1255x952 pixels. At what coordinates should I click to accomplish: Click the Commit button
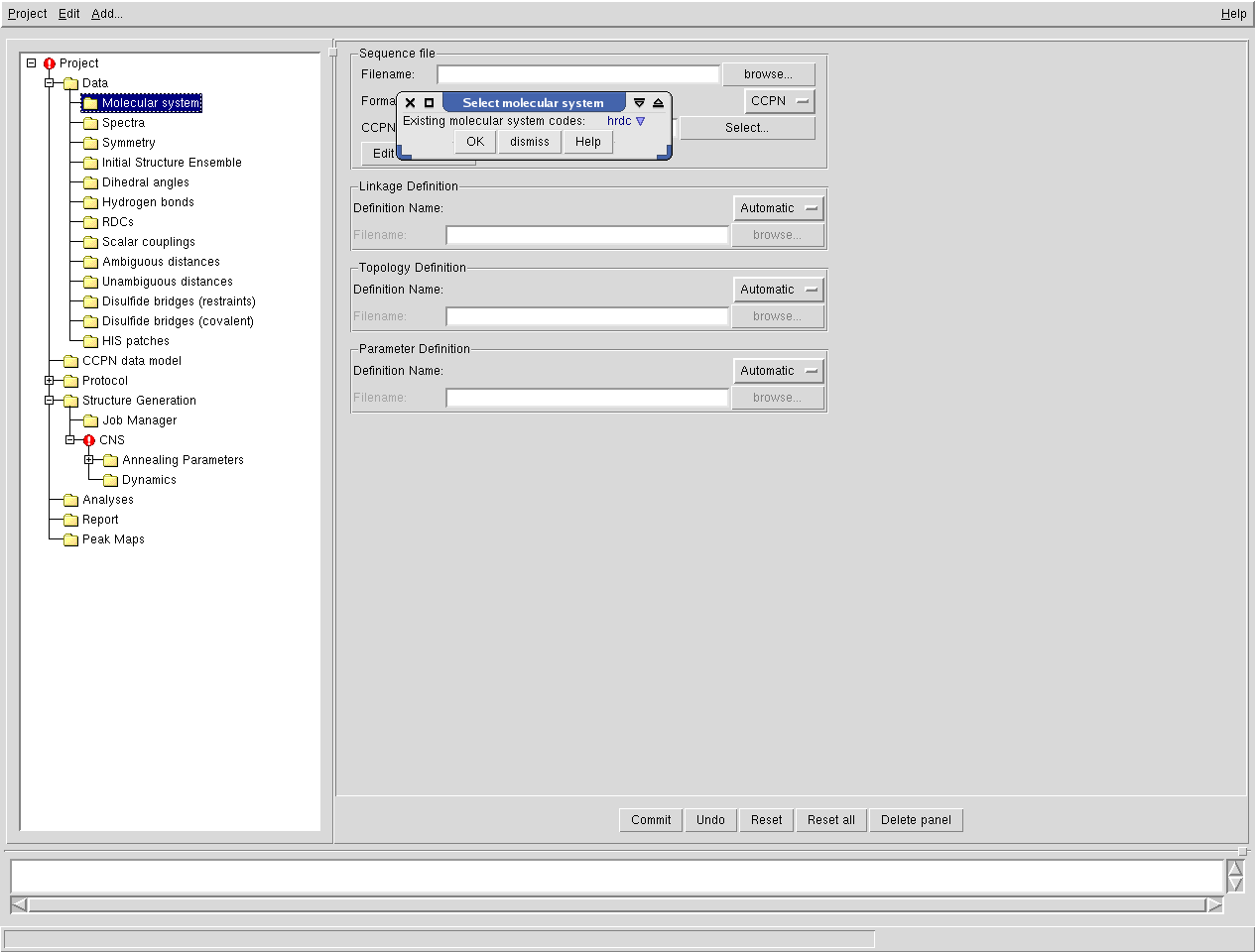[651, 820]
